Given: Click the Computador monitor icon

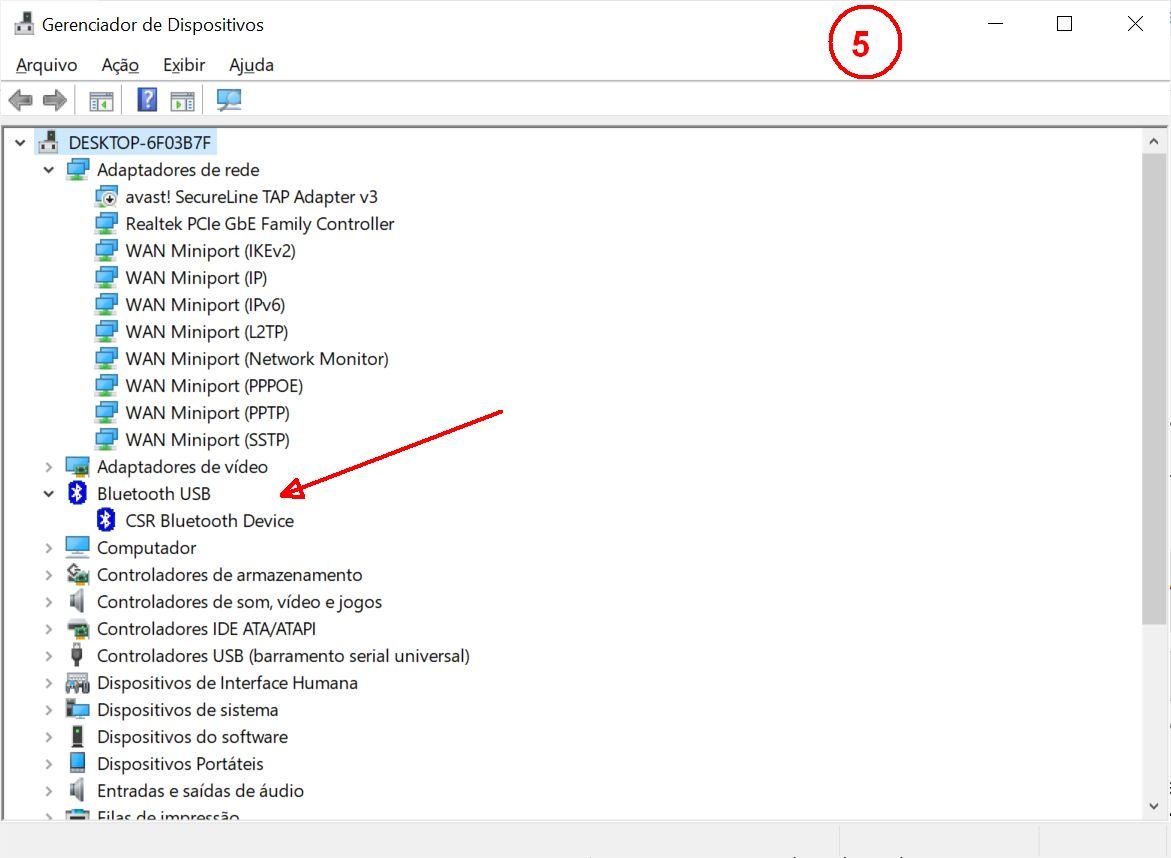Looking at the screenshot, I should tap(78, 547).
